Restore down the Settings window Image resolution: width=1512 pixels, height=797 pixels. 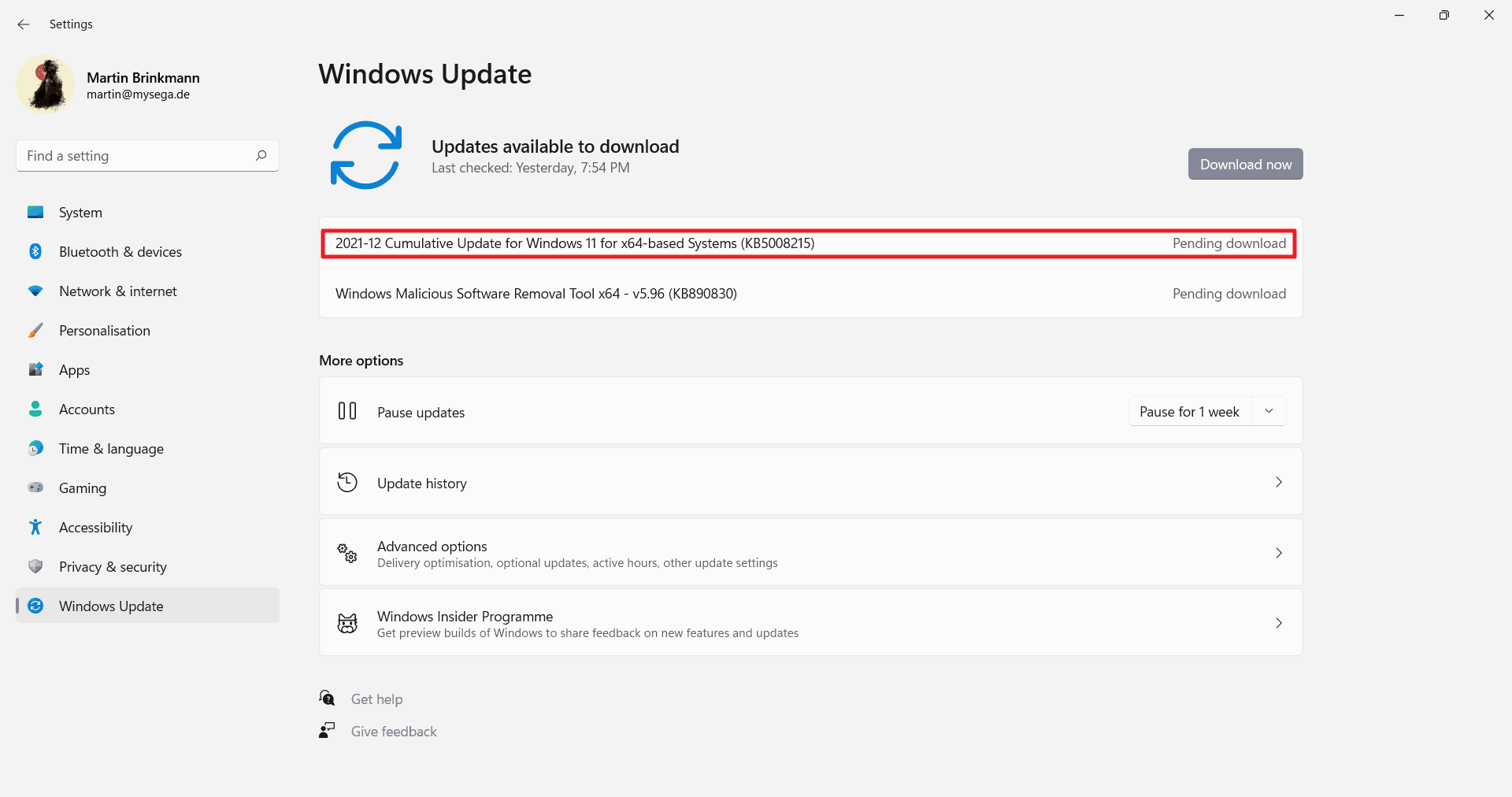[x=1444, y=15]
